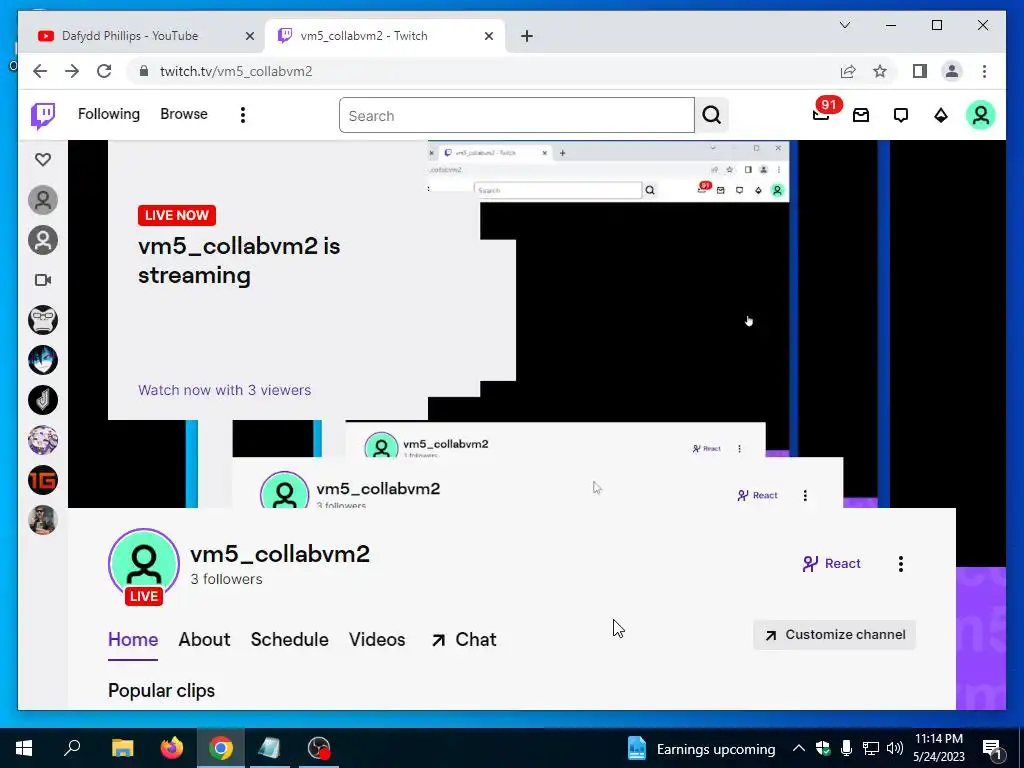Switch to the Dafydd Phillips YouTube tab
Image resolution: width=1024 pixels, height=768 pixels.
coord(130,36)
